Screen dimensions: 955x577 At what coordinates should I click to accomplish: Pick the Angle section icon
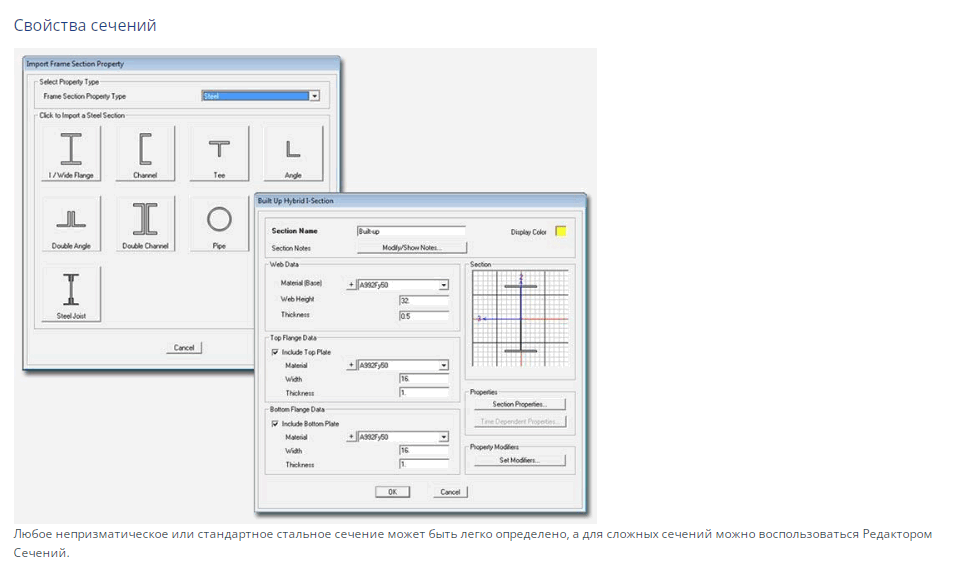293,154
